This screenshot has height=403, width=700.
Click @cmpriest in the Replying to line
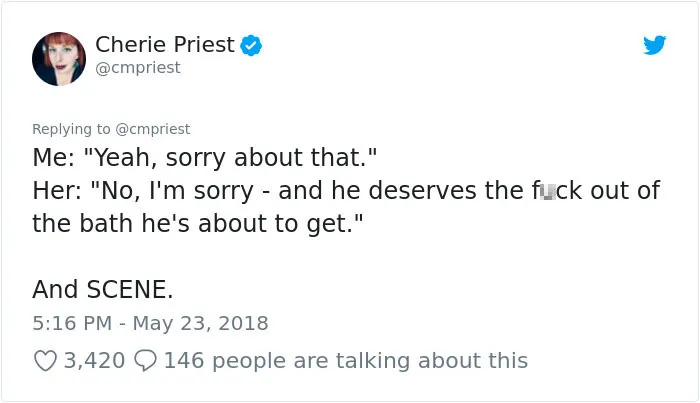[x=153, y=129]
